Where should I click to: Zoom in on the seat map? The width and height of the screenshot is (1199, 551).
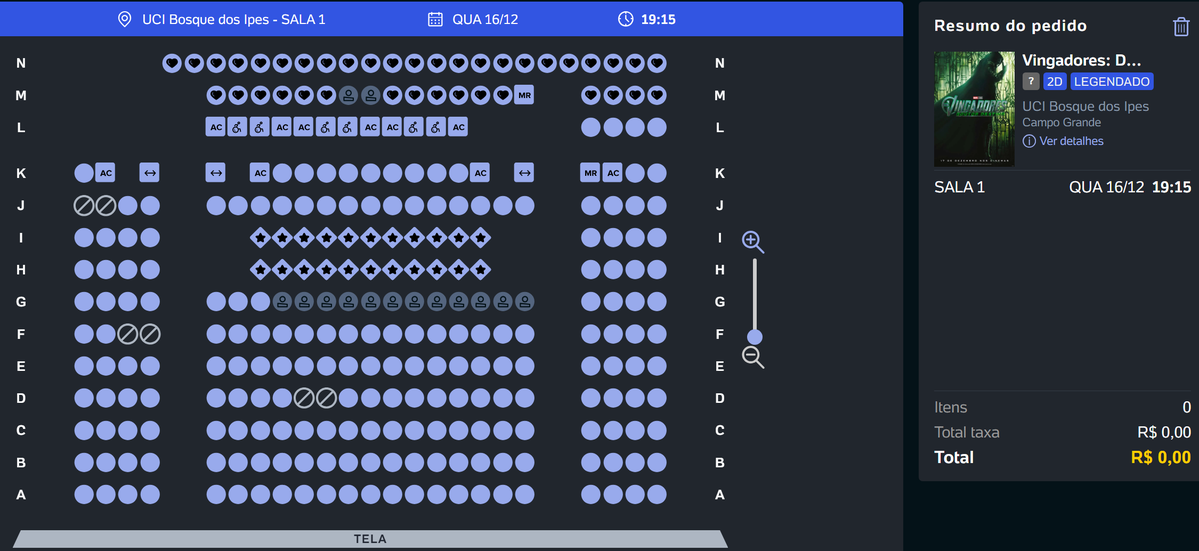click(752, 243)
